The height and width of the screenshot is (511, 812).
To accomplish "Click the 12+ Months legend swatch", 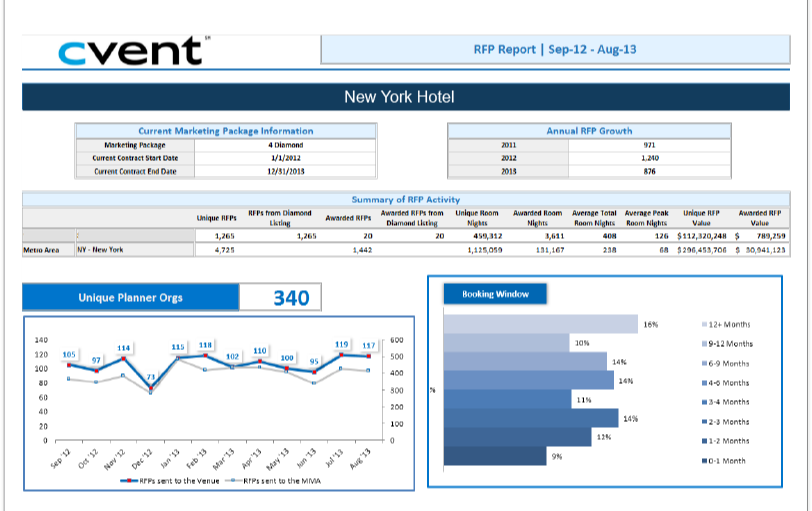I will click(704, 325).
